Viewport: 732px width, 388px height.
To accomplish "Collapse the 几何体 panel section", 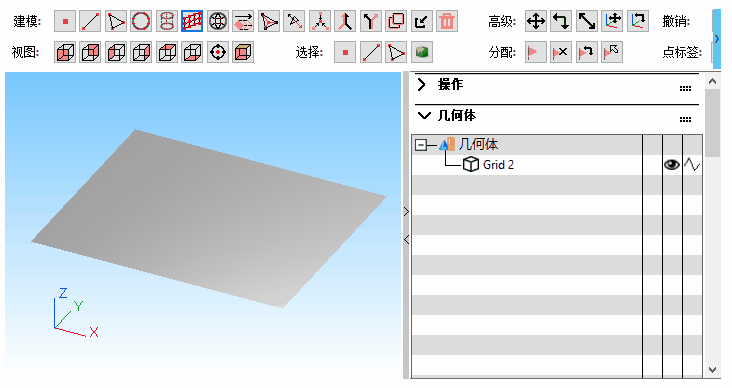I will coord(424,115).
